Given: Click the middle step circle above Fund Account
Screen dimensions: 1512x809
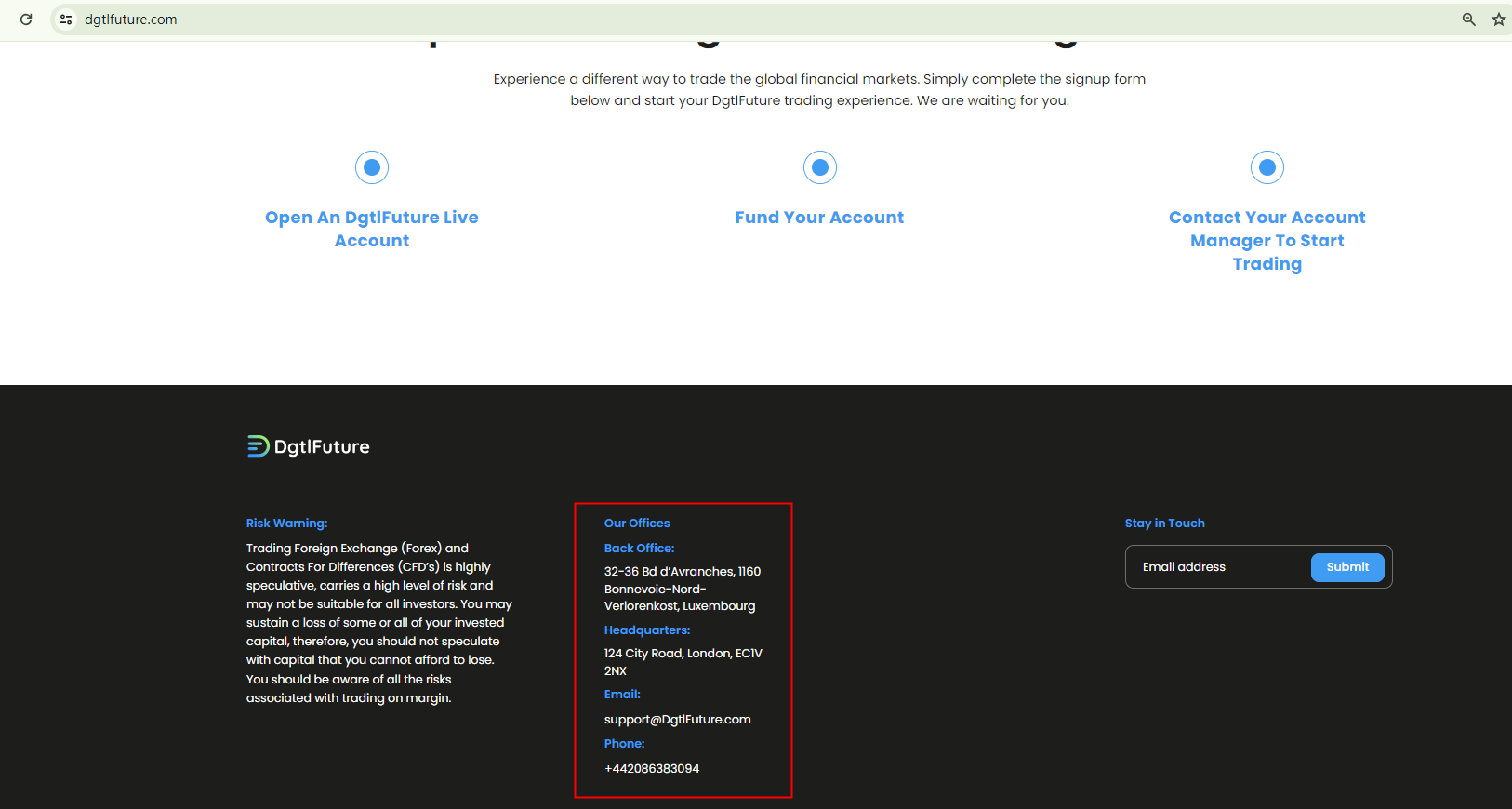Looking at the screenshot, I should [x=819, y=167].
